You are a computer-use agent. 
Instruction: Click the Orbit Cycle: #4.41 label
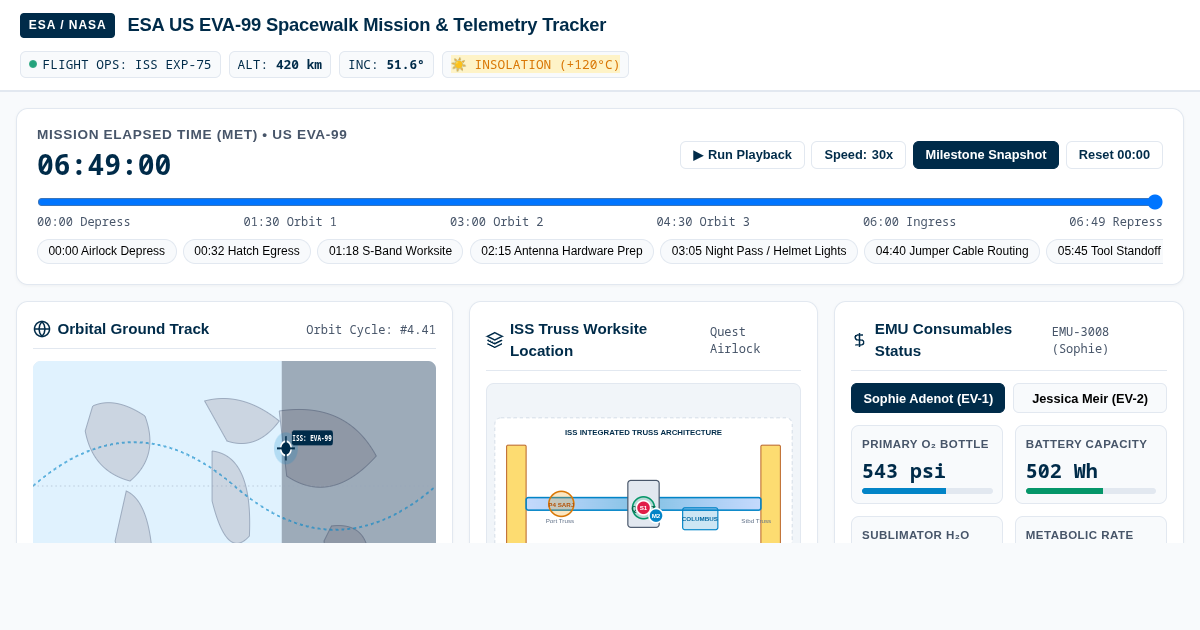point(371,330)
